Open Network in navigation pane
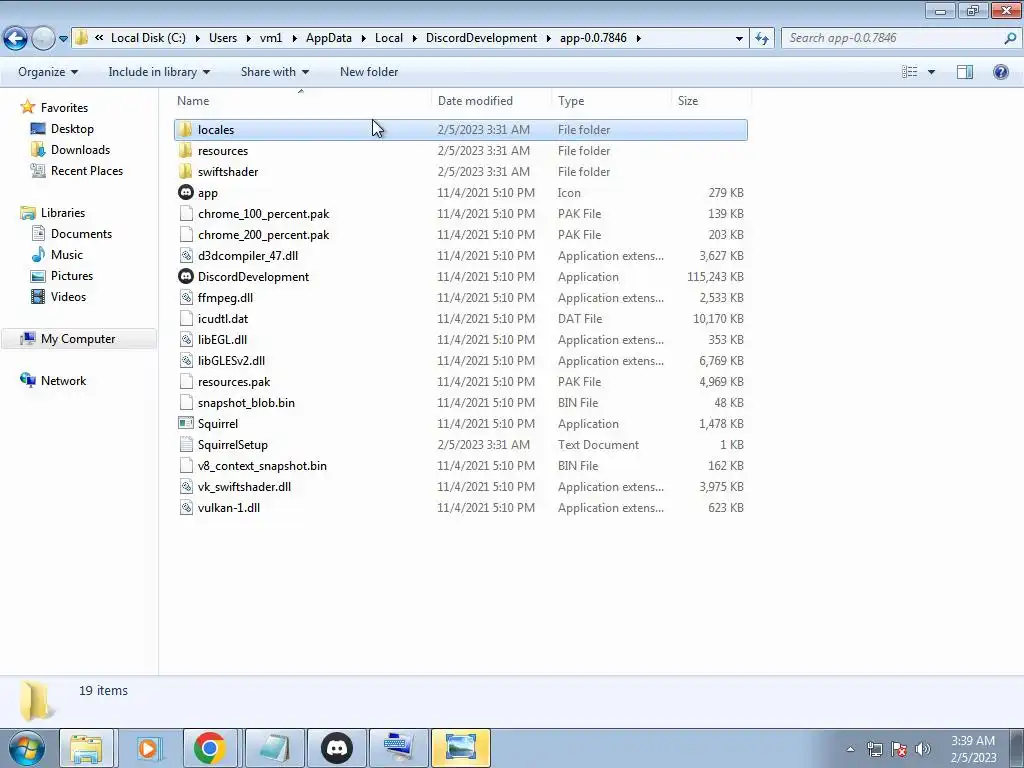1024x768 pixels. pos(63,381)
